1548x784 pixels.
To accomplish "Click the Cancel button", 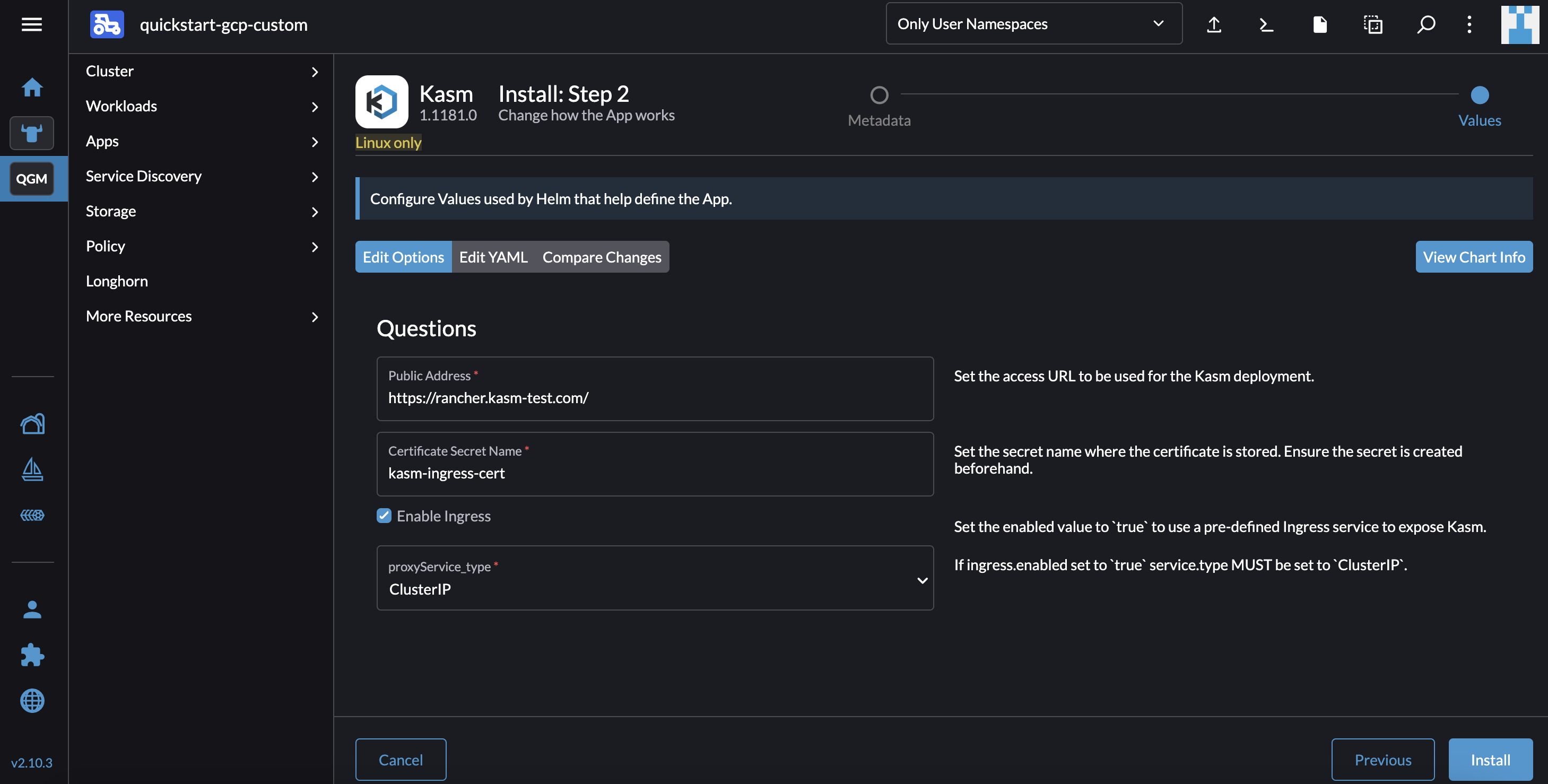I will pos(401,760).
